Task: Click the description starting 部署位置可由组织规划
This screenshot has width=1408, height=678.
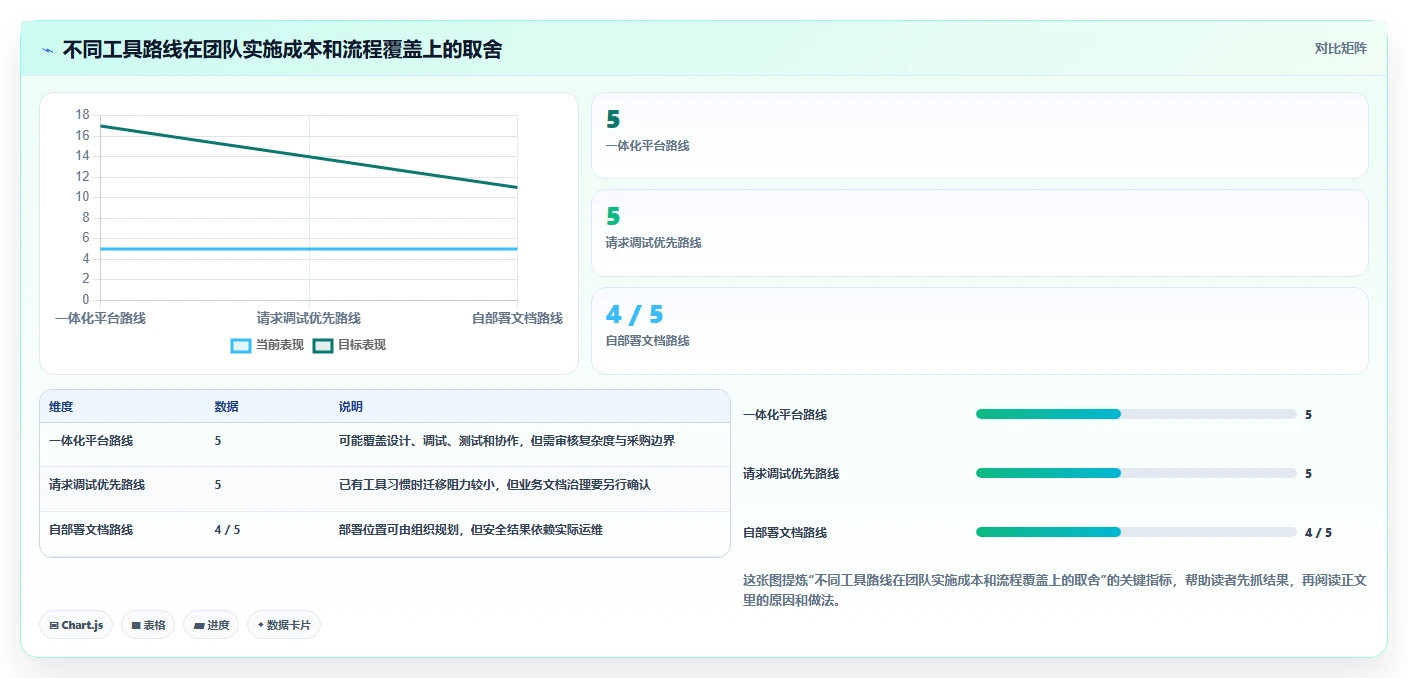Action: coord(471,530)
